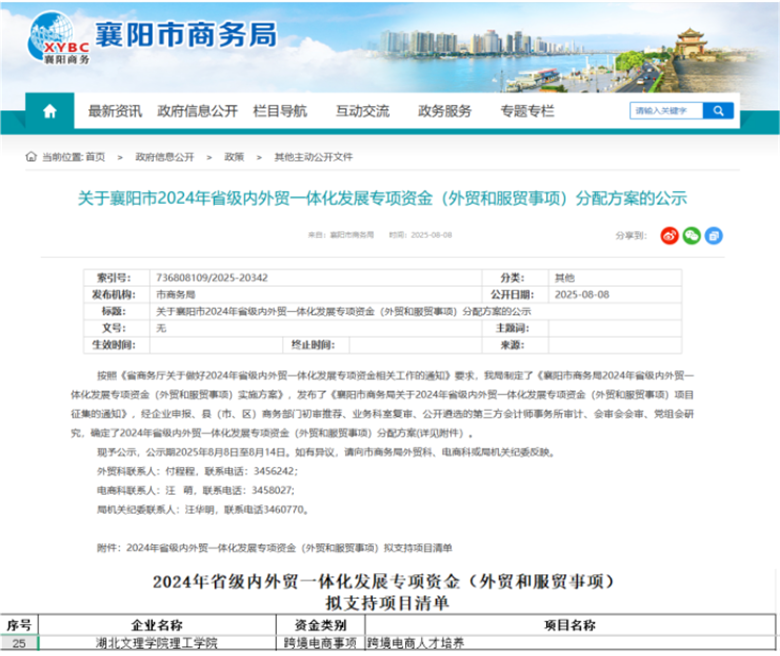Open the 政府信息公开 navigation menu

tap(197, 111)
